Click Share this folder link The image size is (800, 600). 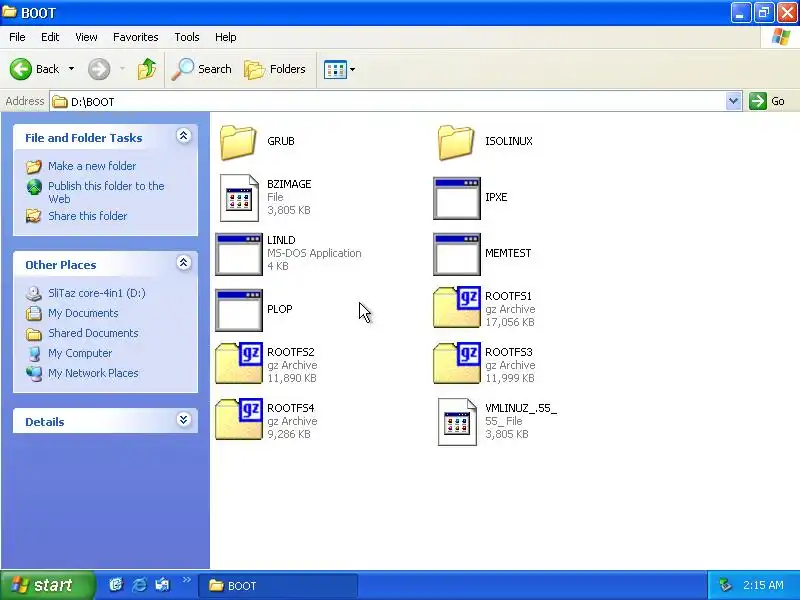point(88,216)
